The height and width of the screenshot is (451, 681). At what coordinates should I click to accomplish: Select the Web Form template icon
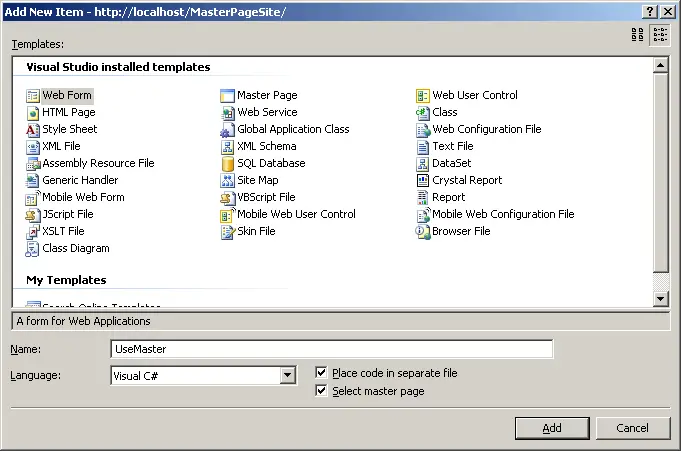[33, 96]
